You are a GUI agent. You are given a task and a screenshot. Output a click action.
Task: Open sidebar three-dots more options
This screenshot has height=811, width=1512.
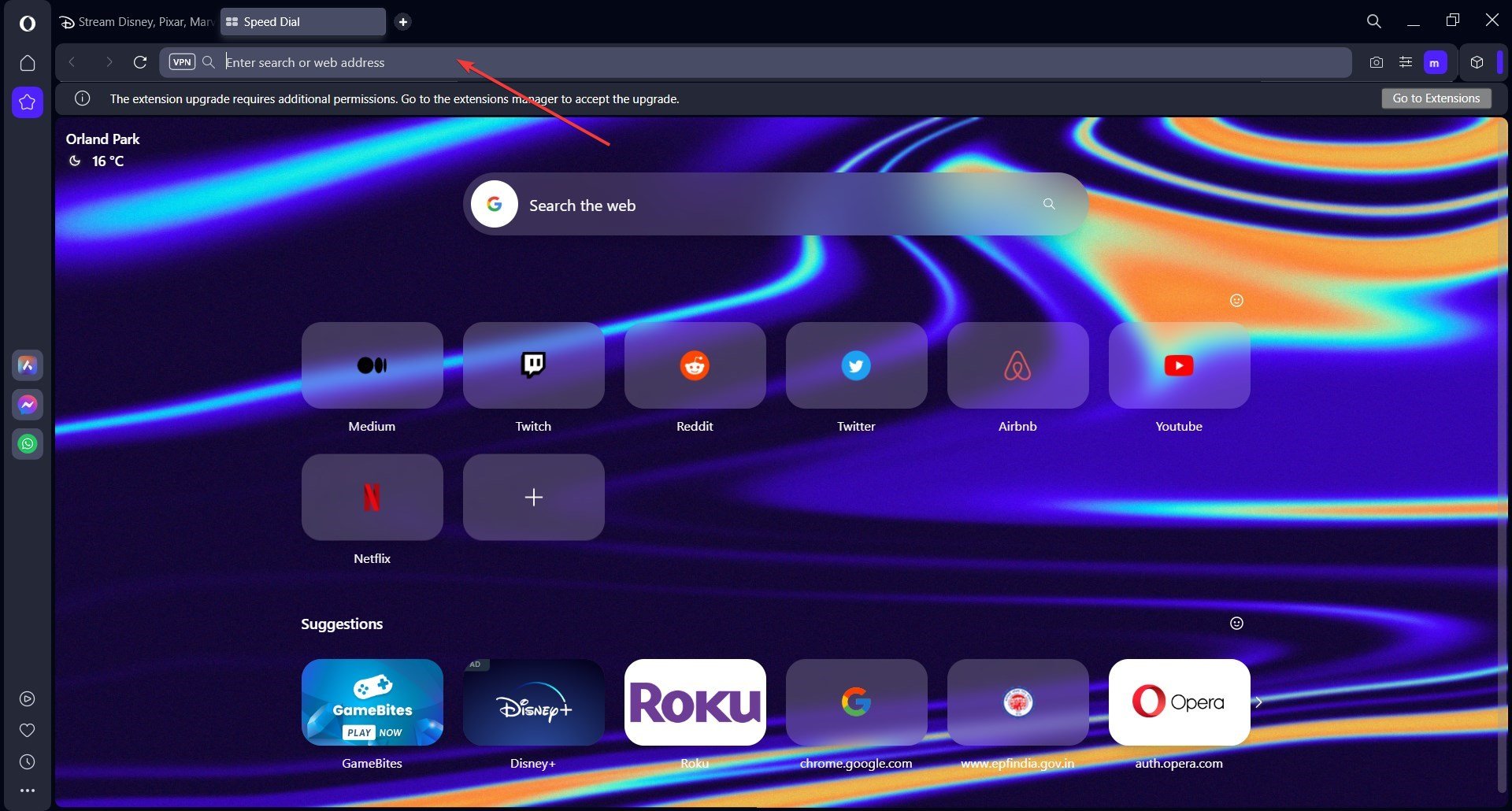28,791
